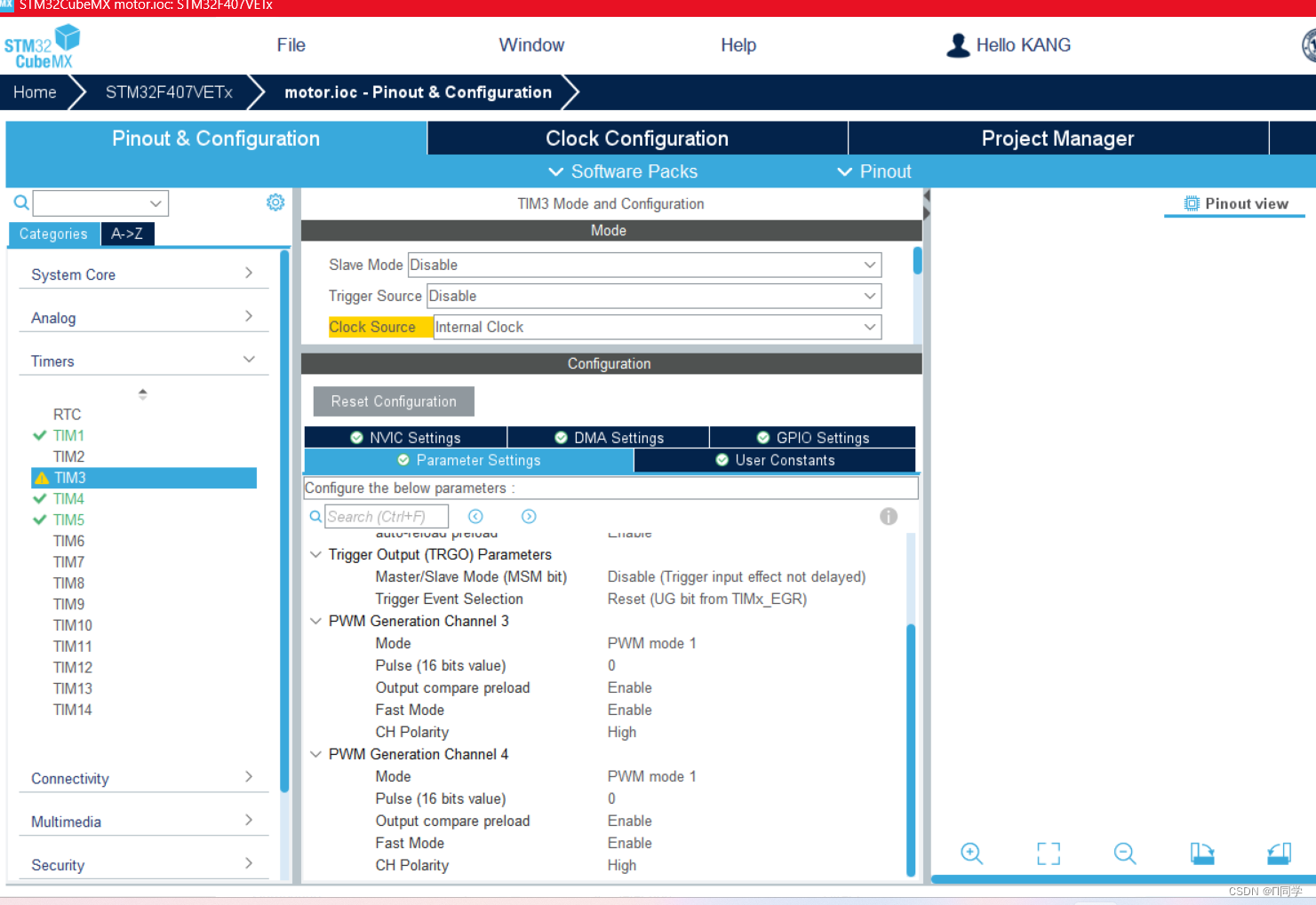1316x905 pixels.
Task: Zoom out on the pinout view
Action: coord(1125,853)
